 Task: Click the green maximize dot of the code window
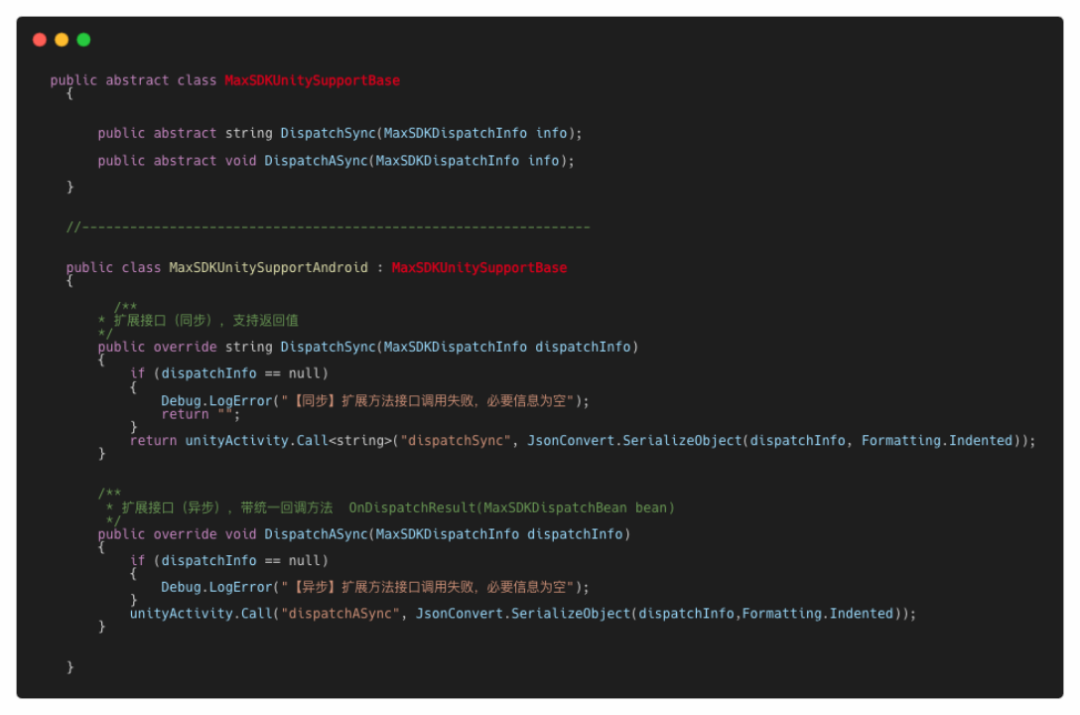point(83,40)
